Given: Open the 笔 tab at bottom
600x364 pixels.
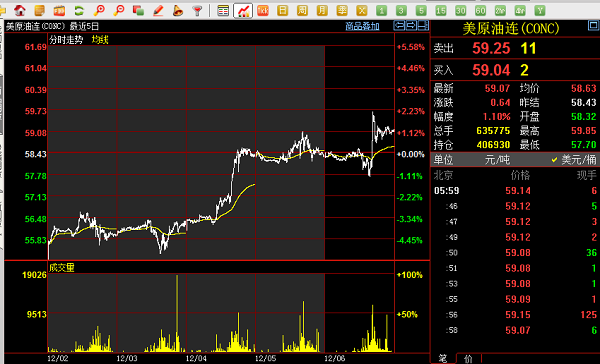Looking at the screenshot, I should pyautogui.click(x=443, y=359).
